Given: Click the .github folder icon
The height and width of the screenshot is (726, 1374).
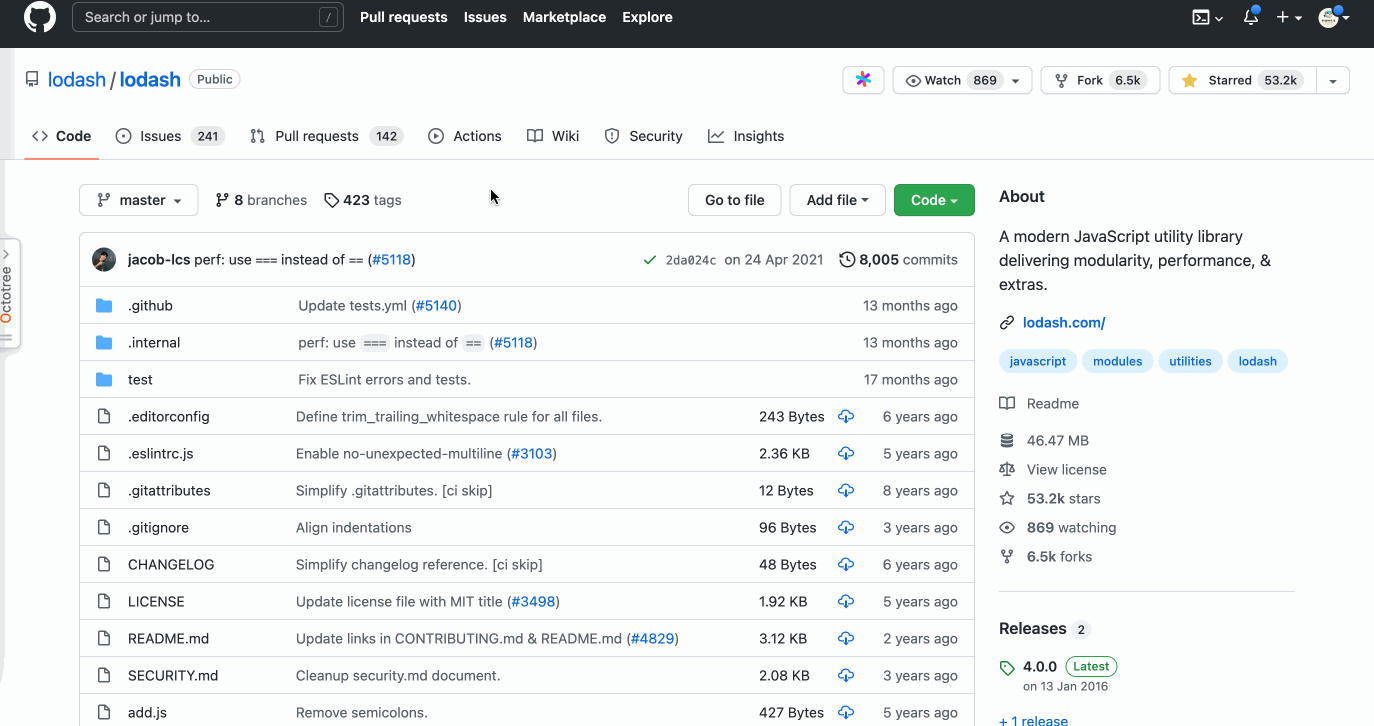Looking at the screenshot, I should 104,306.
